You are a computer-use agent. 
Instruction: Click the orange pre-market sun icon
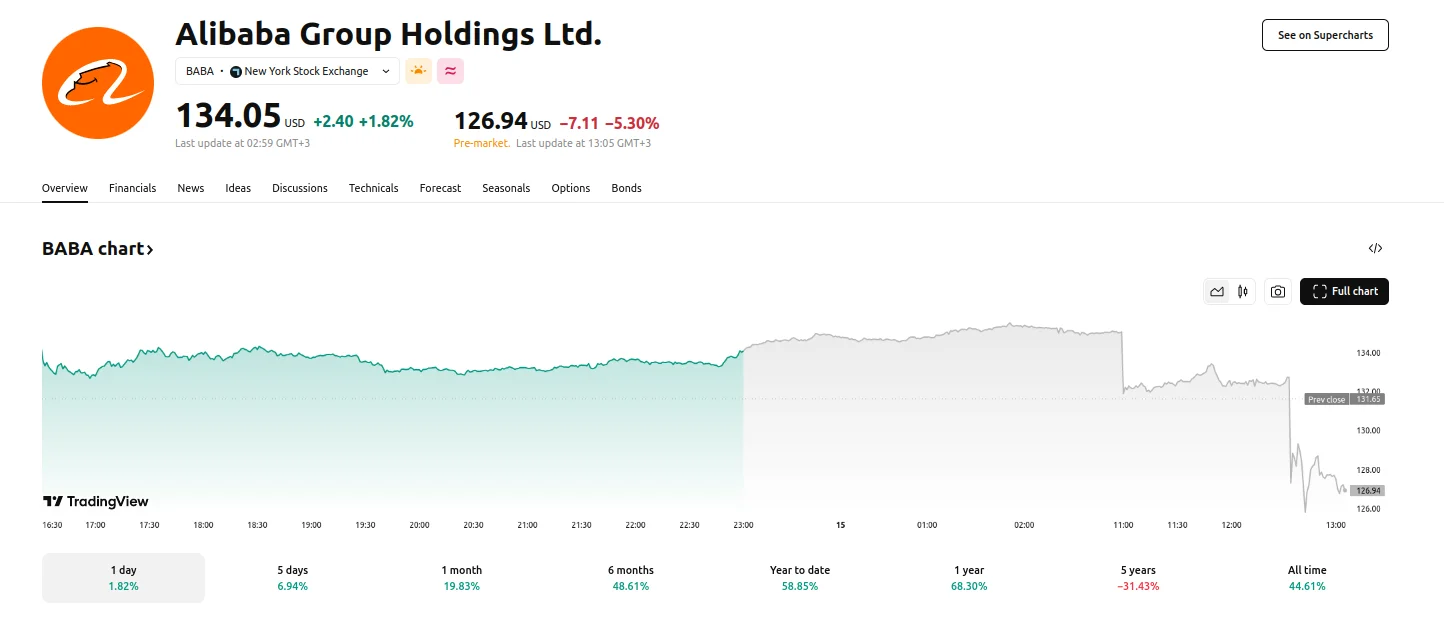(x=418, y=71)
